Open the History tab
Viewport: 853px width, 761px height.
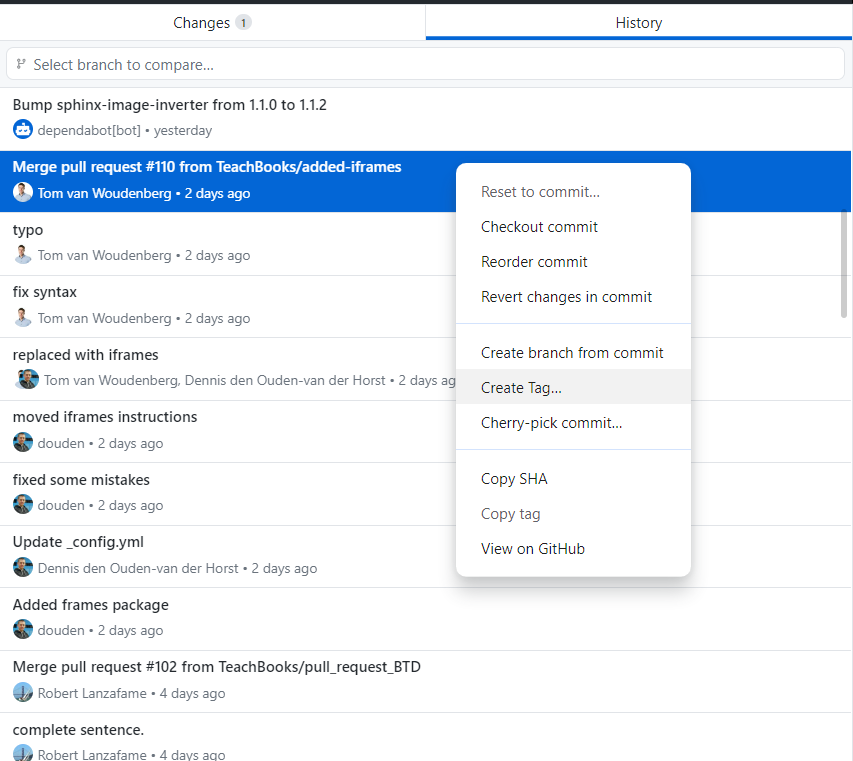(x=638, y=22)
